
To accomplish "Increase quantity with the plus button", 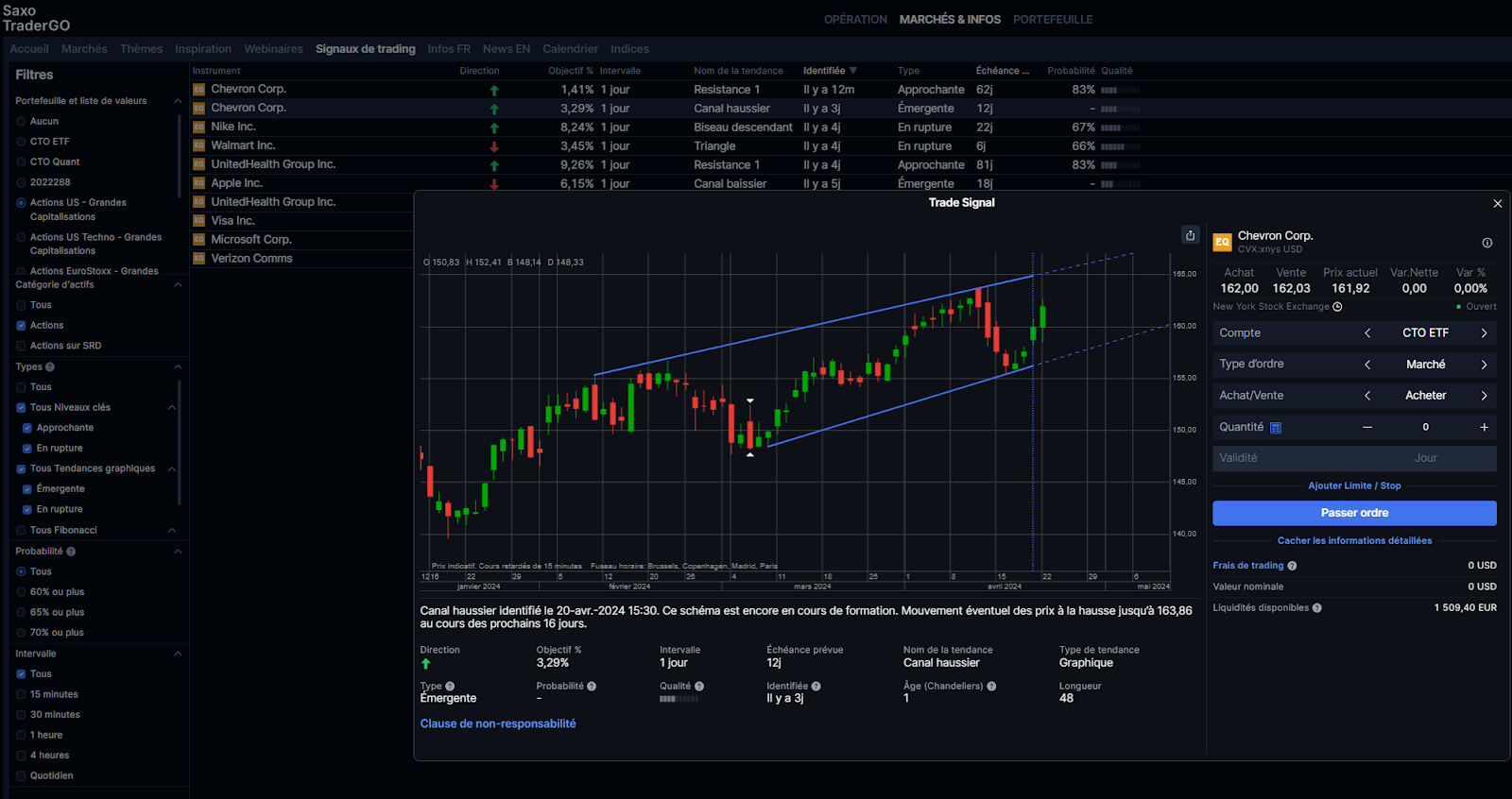I will 1484,428.
